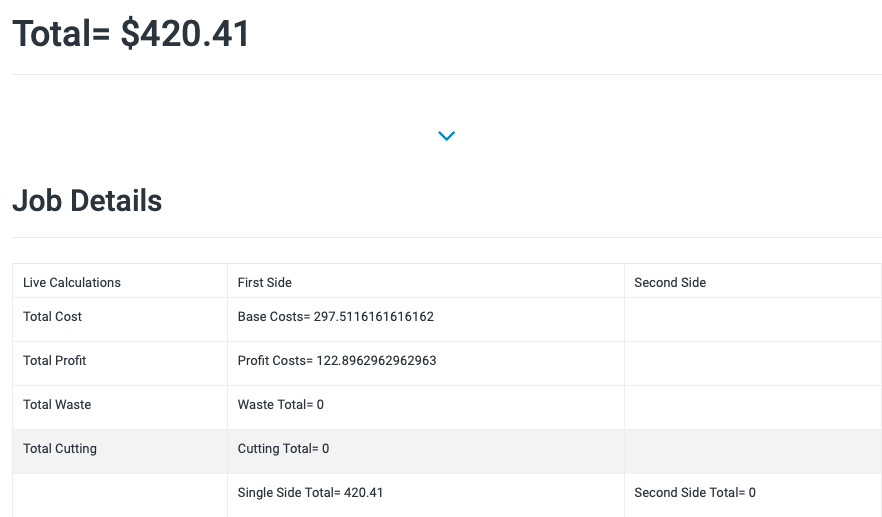Screen dimensions: 882x517
Task: Click the Profit Costs value cell
Action: (x=426, y=363)
